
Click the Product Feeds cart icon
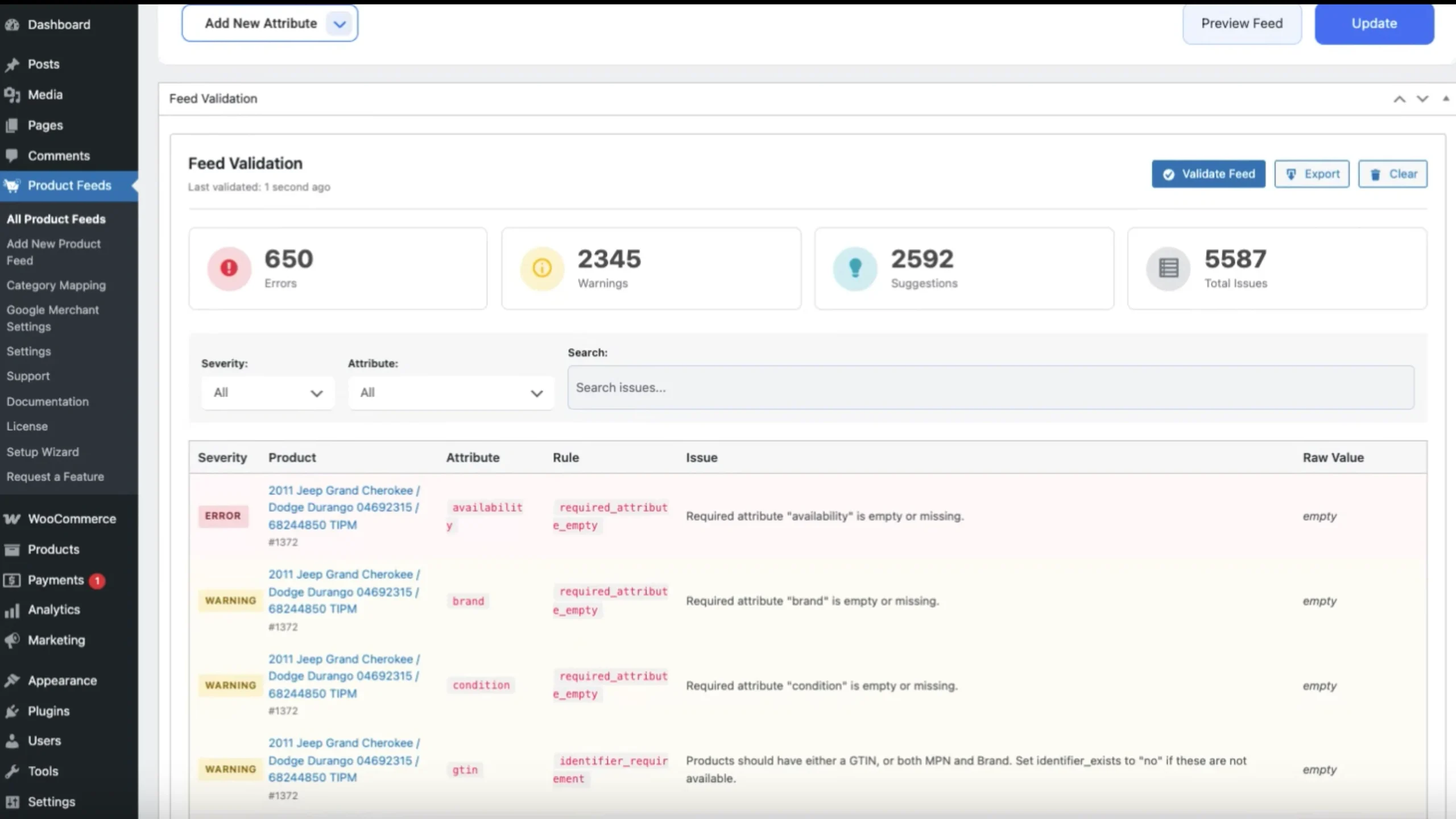point(13,185)
